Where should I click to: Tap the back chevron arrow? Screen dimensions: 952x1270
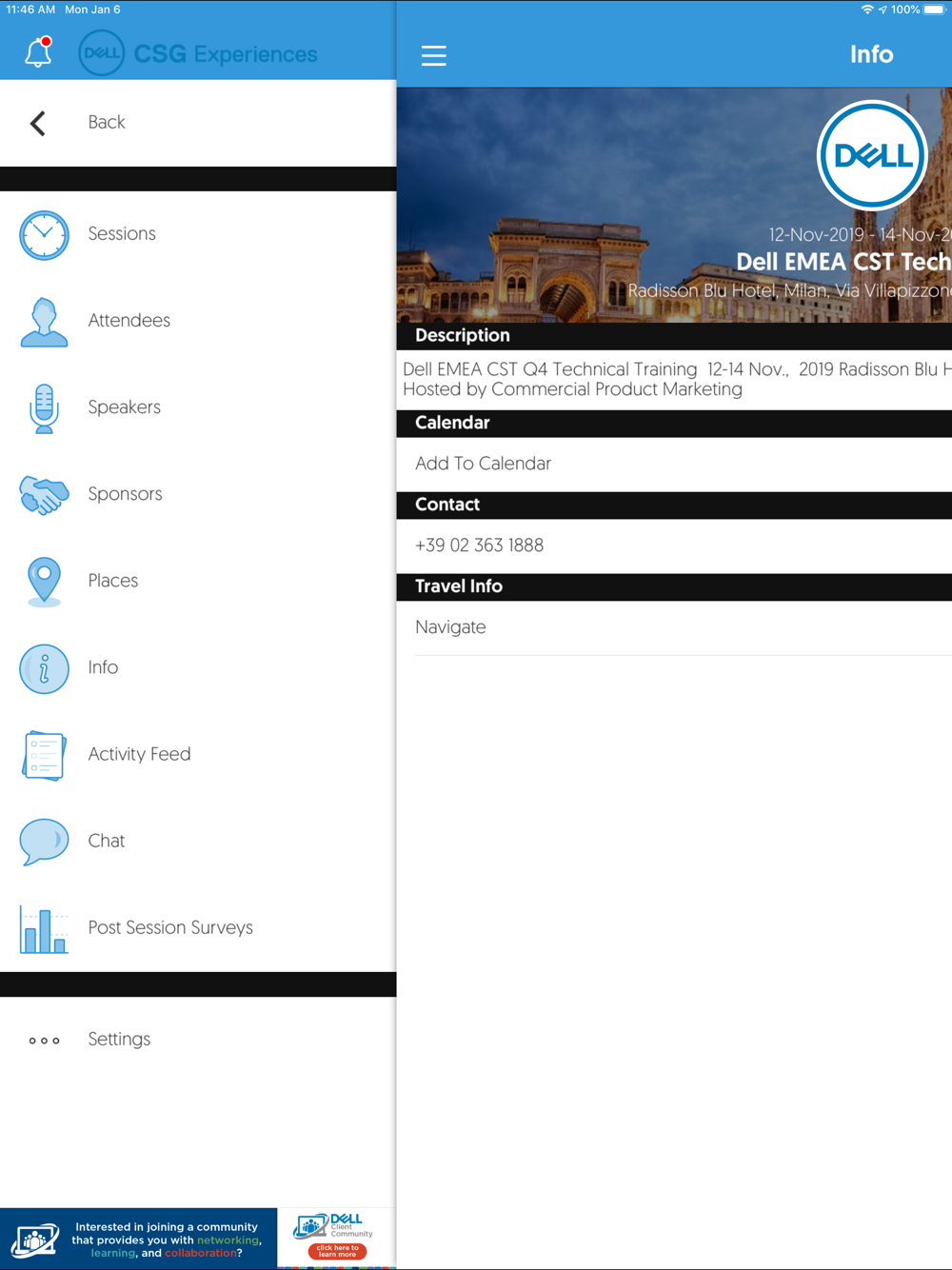coord(38,123)
